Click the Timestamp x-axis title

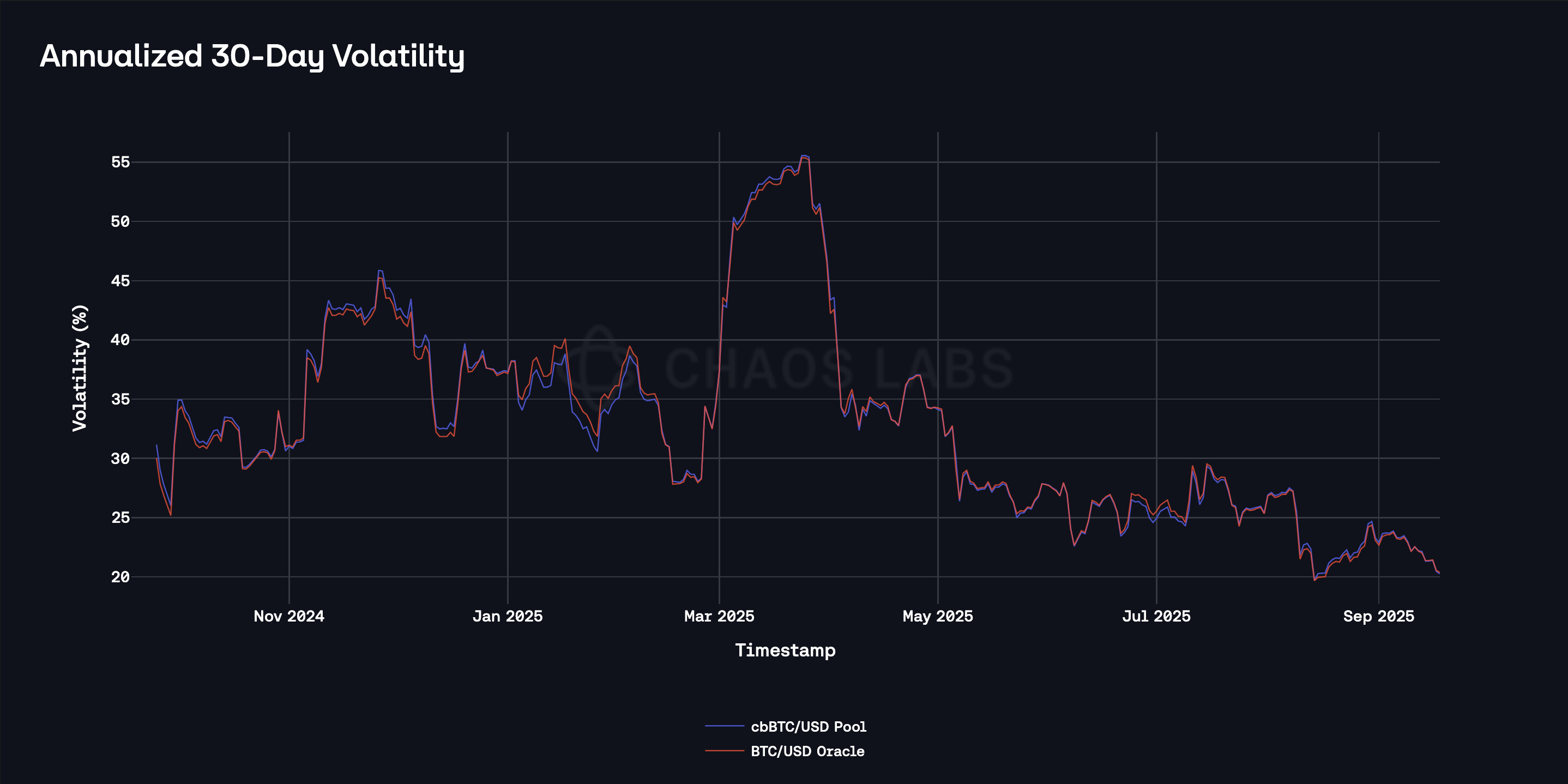click(x=785, y=650)
